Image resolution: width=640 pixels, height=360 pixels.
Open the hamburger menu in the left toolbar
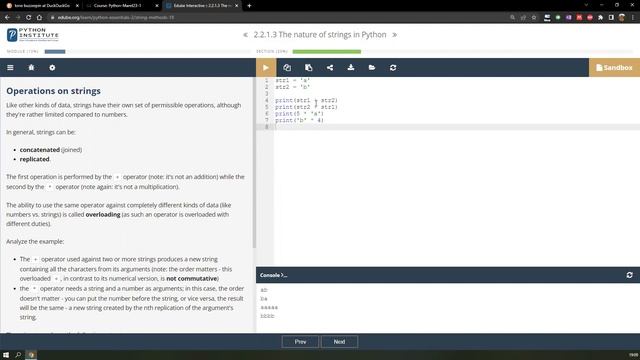(10, 68)
